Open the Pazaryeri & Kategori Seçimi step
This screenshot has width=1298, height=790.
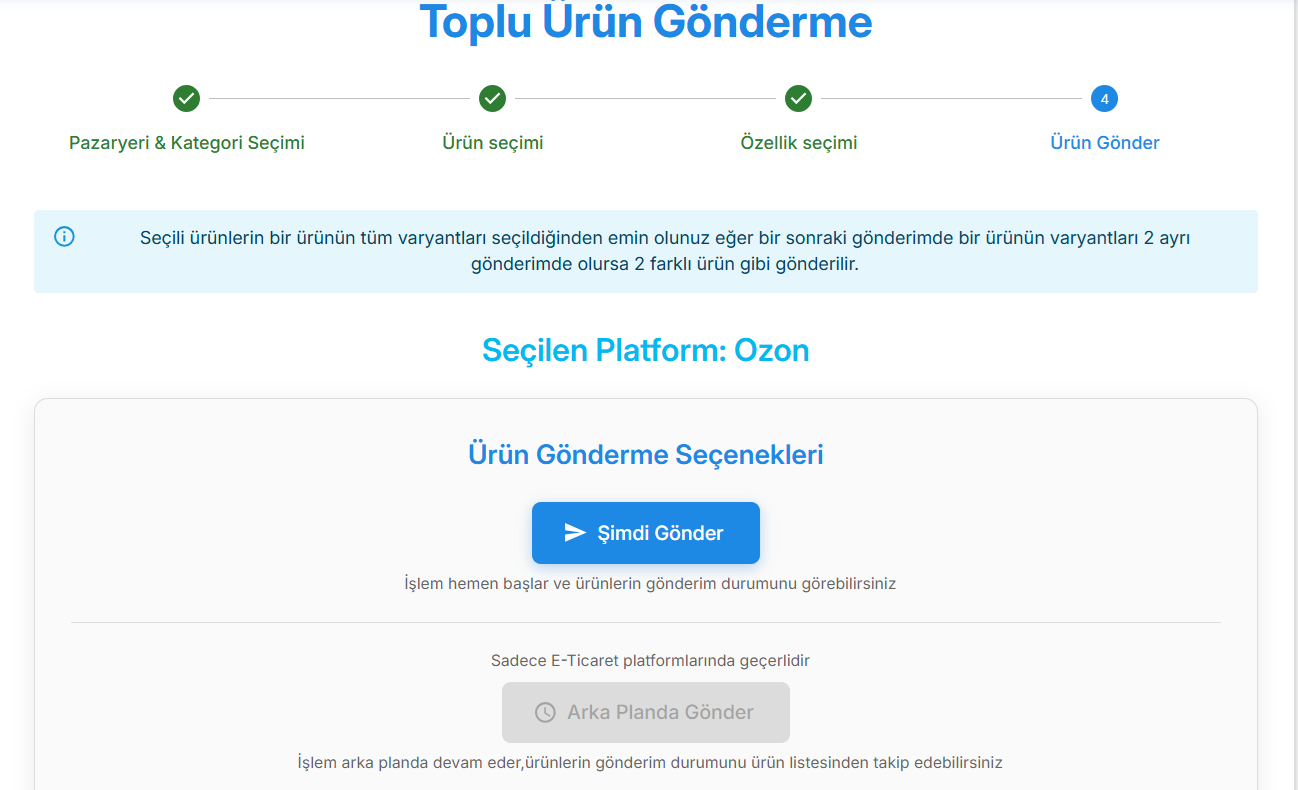(187, 142)
